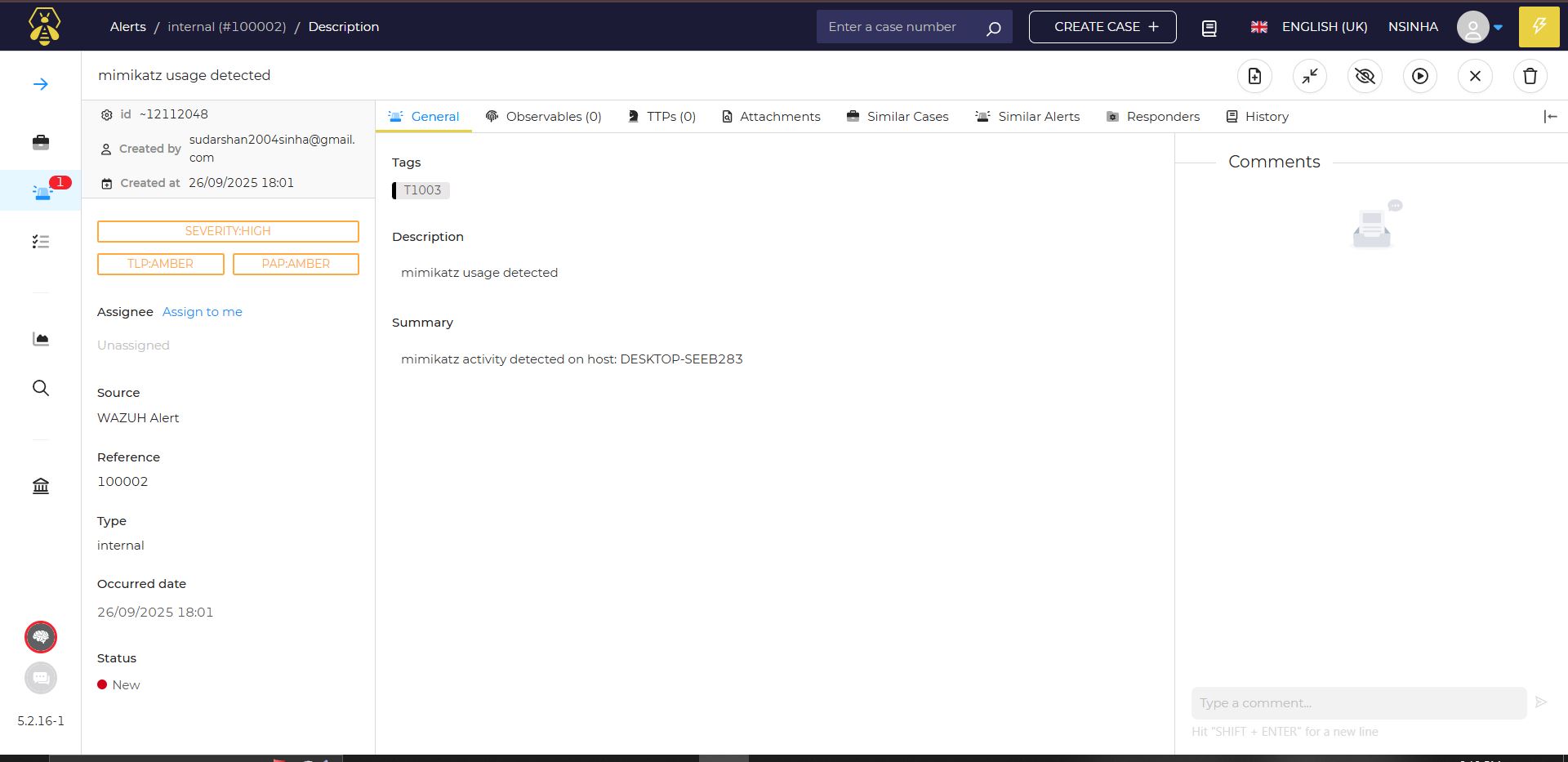Delete the alert with trash icon

click(x=1530, y=76)
